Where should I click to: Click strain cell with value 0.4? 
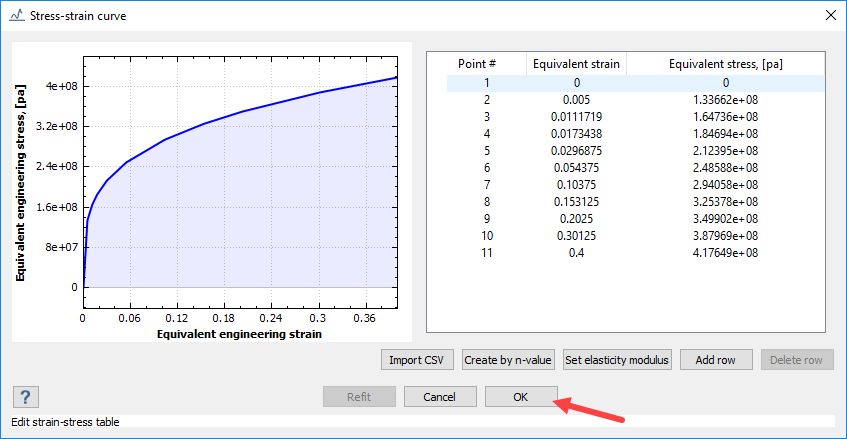pyautogui.click(x=576, y=253)
